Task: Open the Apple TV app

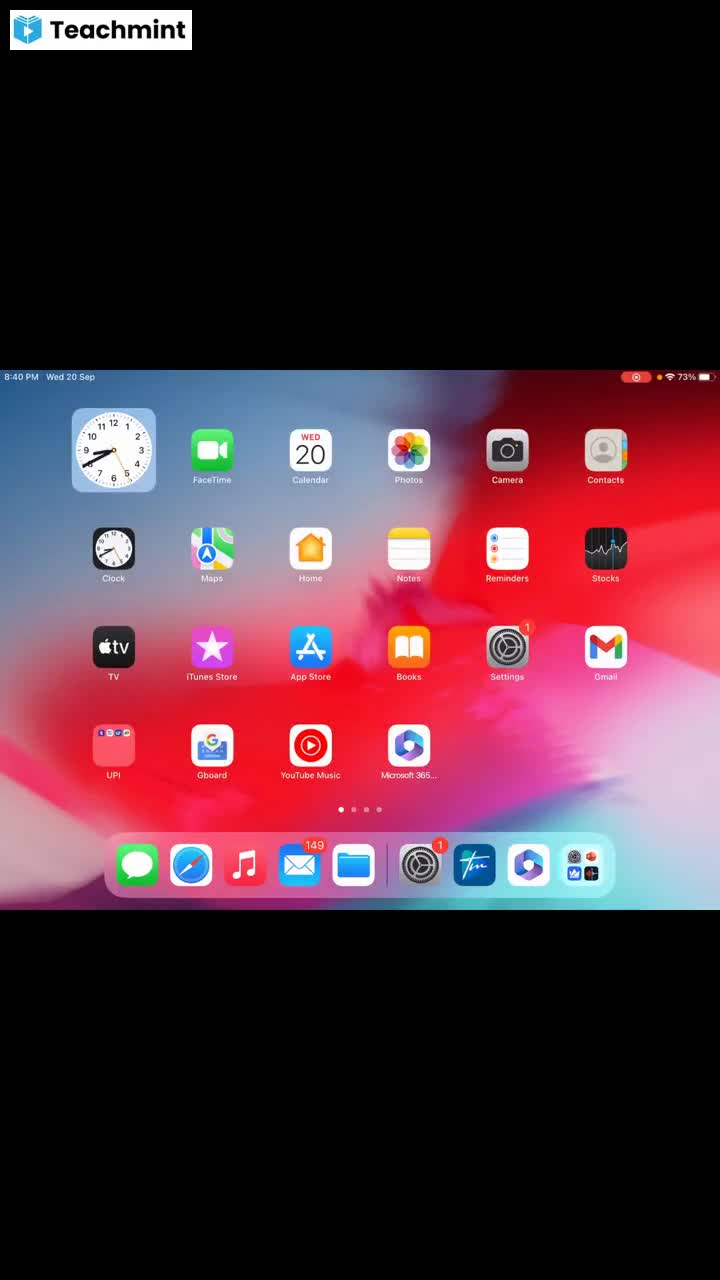Action: (x=114, y=647)
